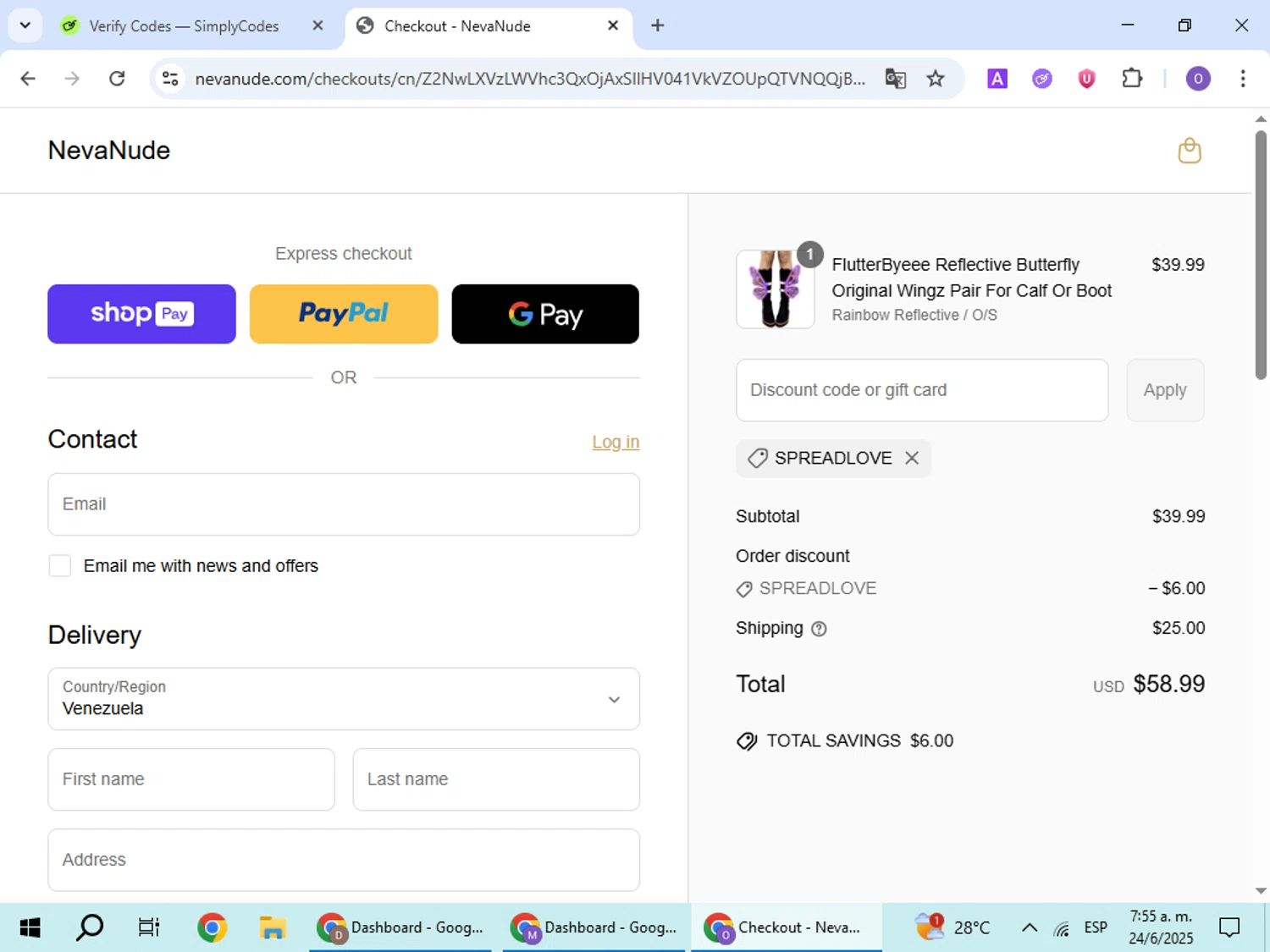The image size is (1270, 952).
Task: Reload the checkout page
Action: (117, 79)
